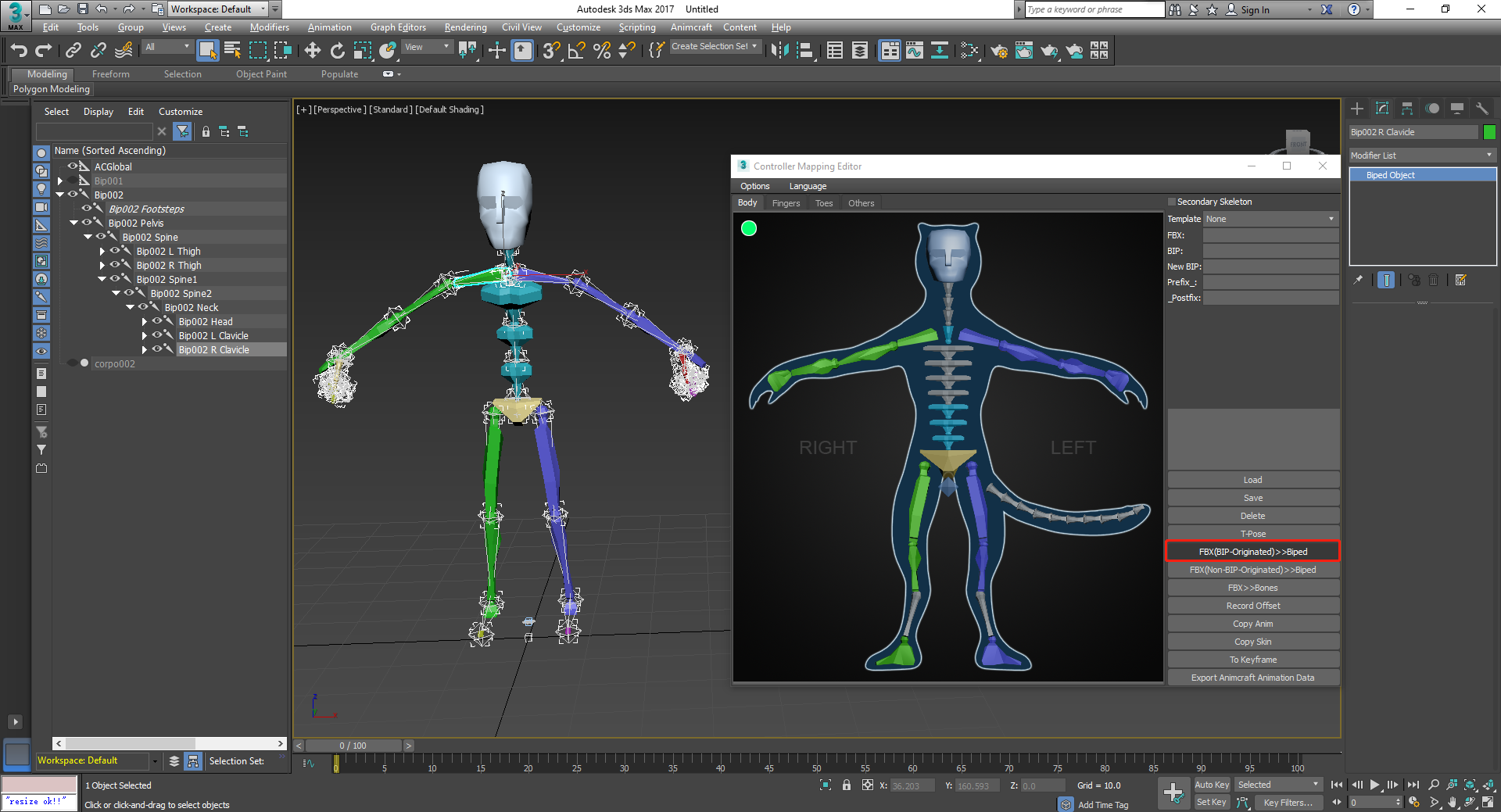Clear the Scene Explorer search with X

(162, 131)
